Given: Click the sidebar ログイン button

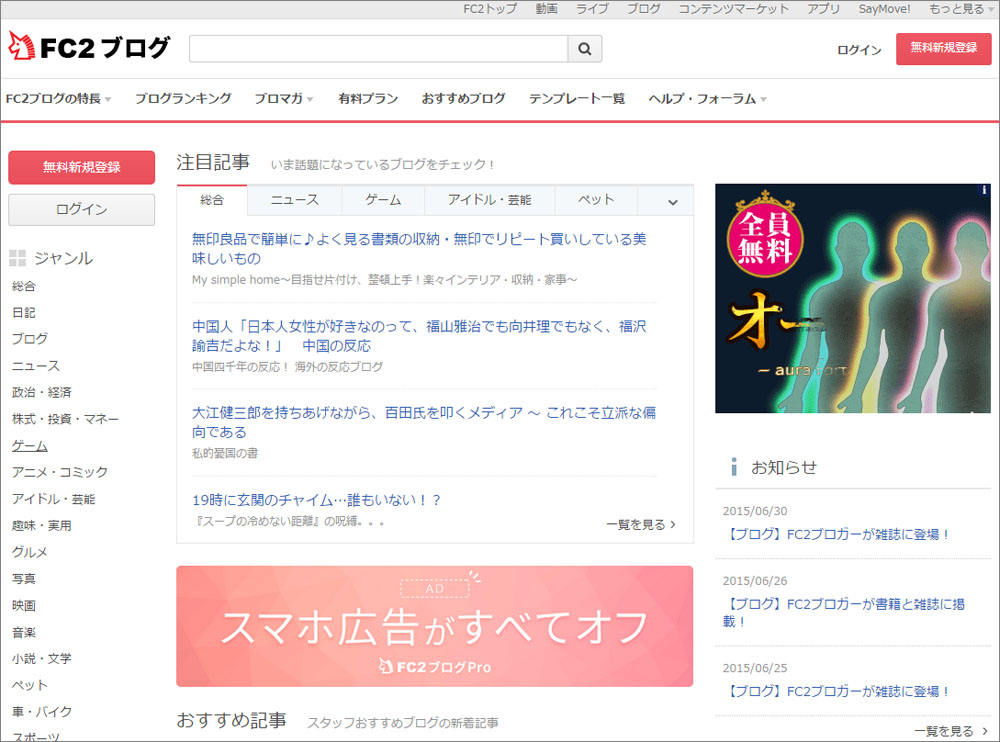Looking at the screenshot, I should pos(82,209).
